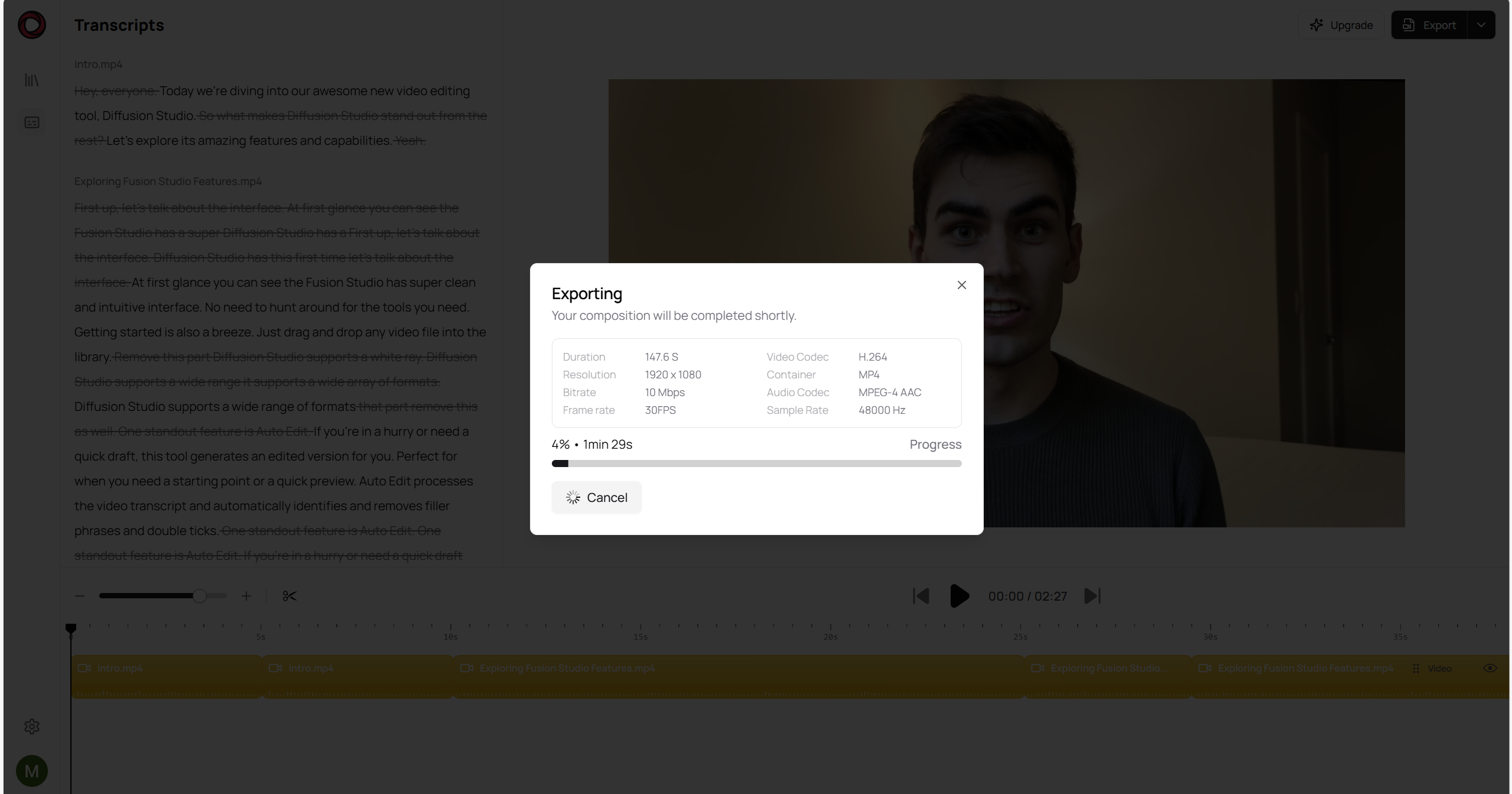Click the Cancel button in export dialog
Viewport: 1512px width, 794px height.
(596, 497)
